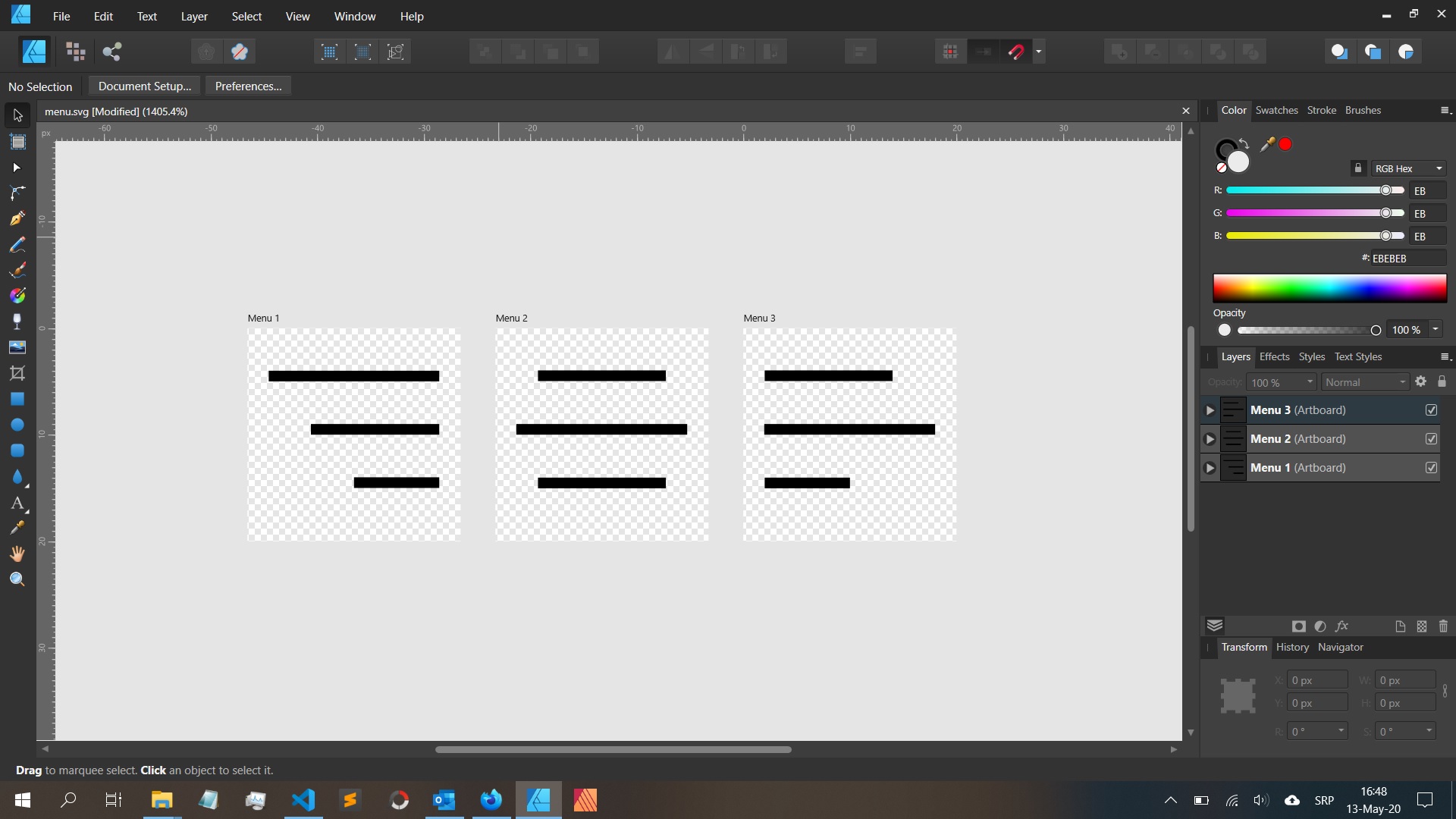Switch to the Swatches tab

1276,110
